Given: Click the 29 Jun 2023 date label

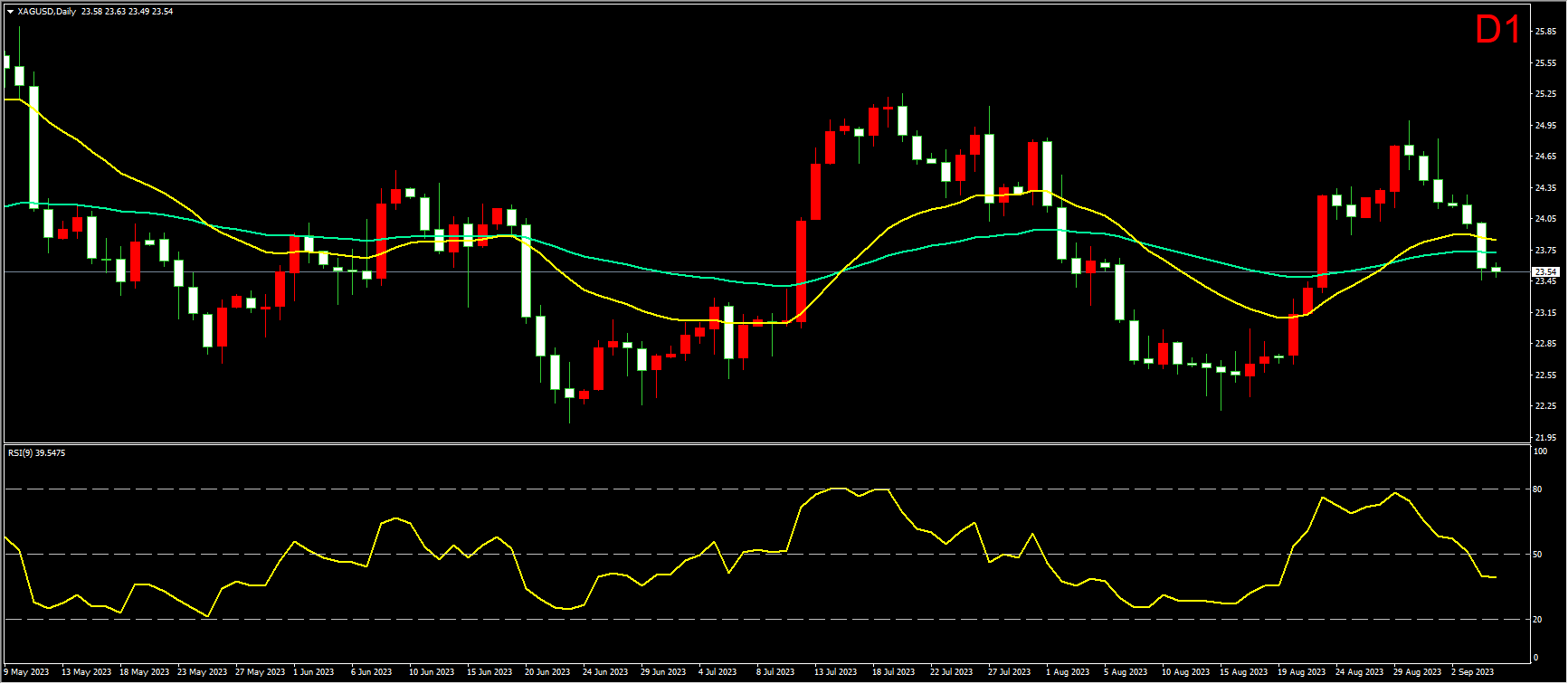Looking at the screenshot, I should coord(663,672).
